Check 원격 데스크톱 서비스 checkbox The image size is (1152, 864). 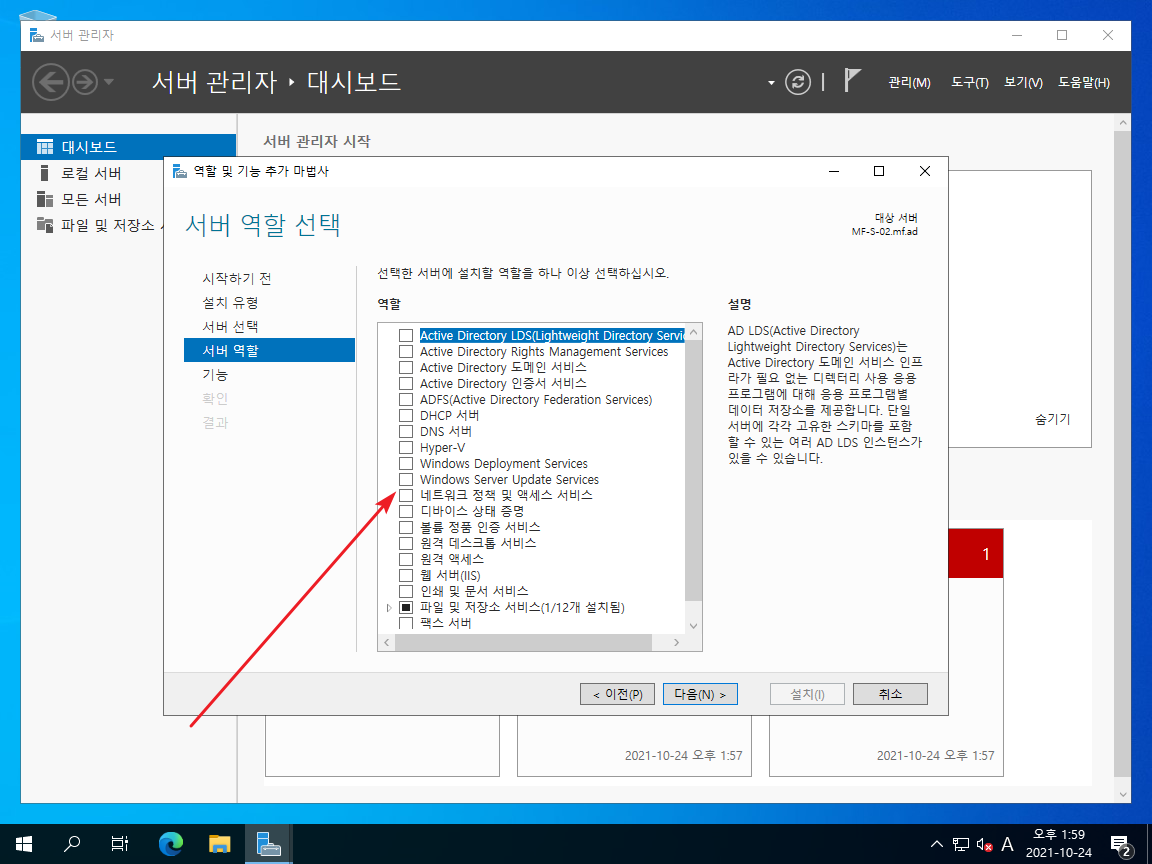(x=406, y=544)
